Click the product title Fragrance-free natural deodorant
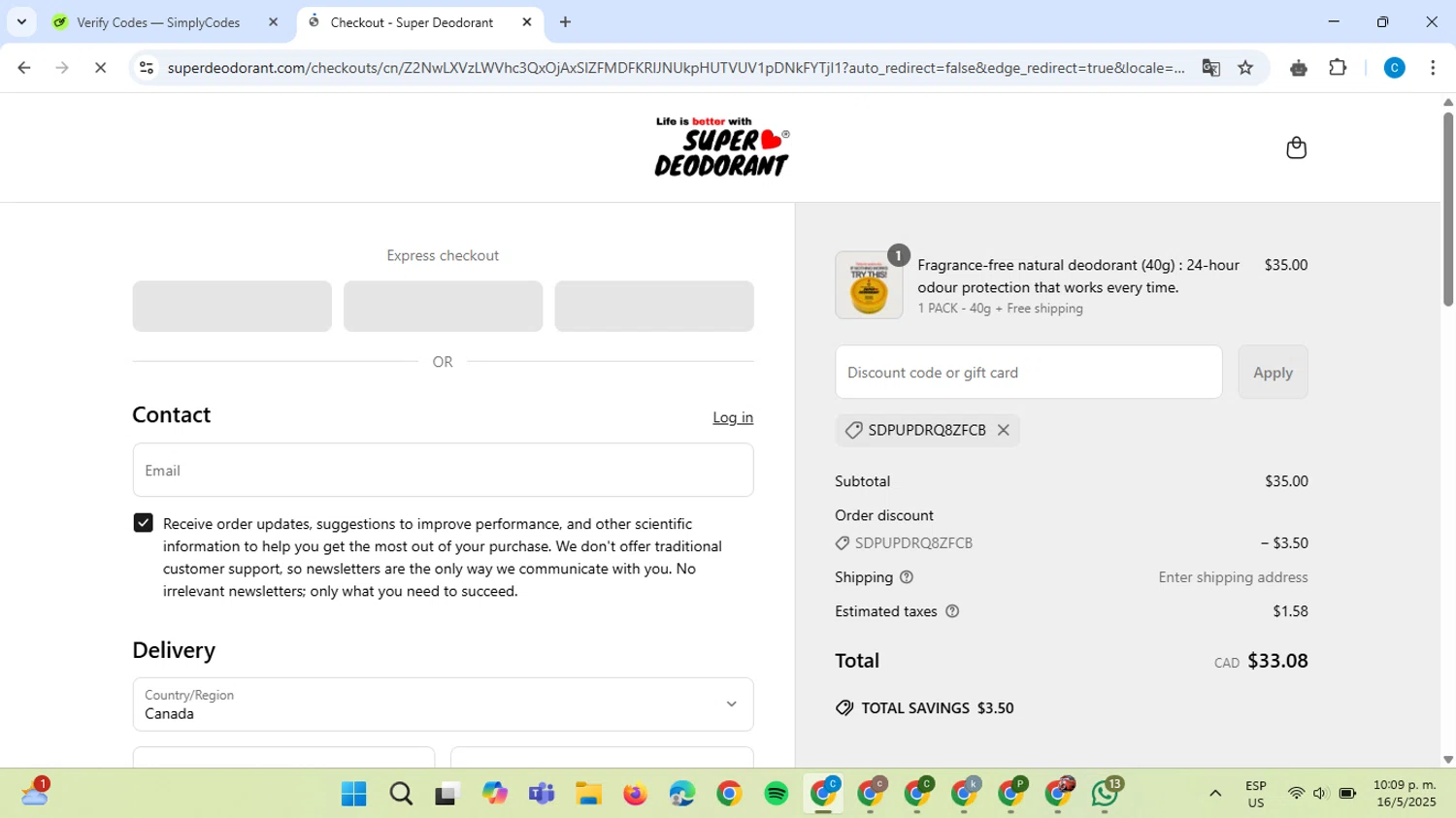Screen dimensions: 1456x818 tap(1078, 277)
